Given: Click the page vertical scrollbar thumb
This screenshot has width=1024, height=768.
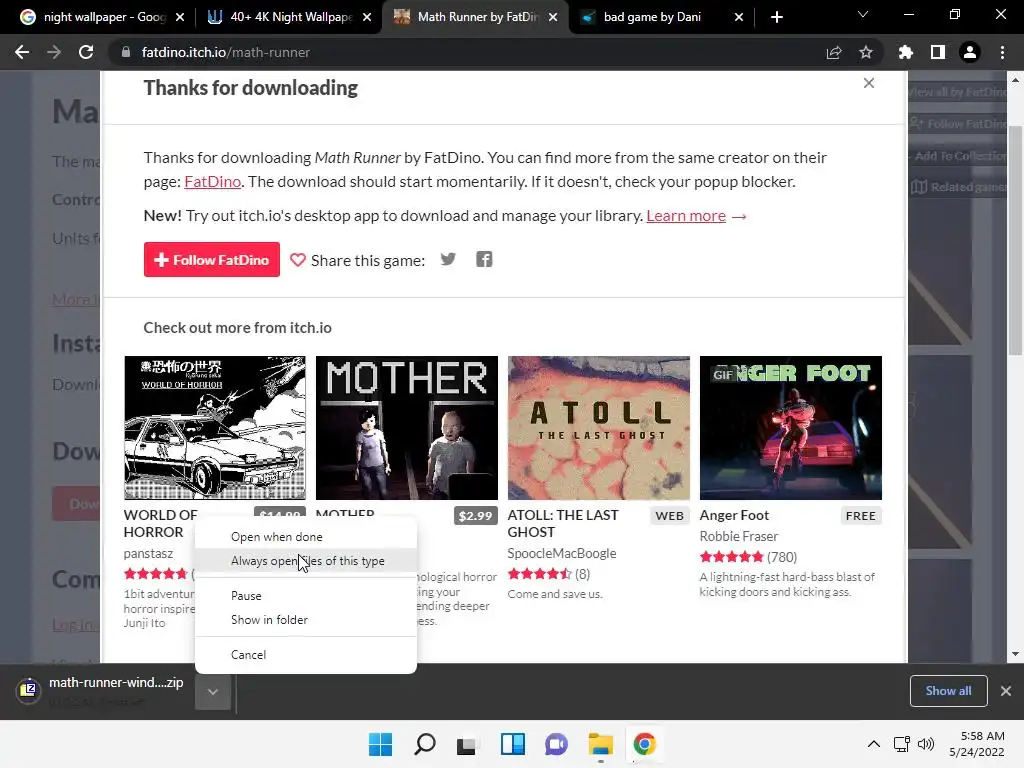Looking at the screenshot, I should (x=1015, y=240).
